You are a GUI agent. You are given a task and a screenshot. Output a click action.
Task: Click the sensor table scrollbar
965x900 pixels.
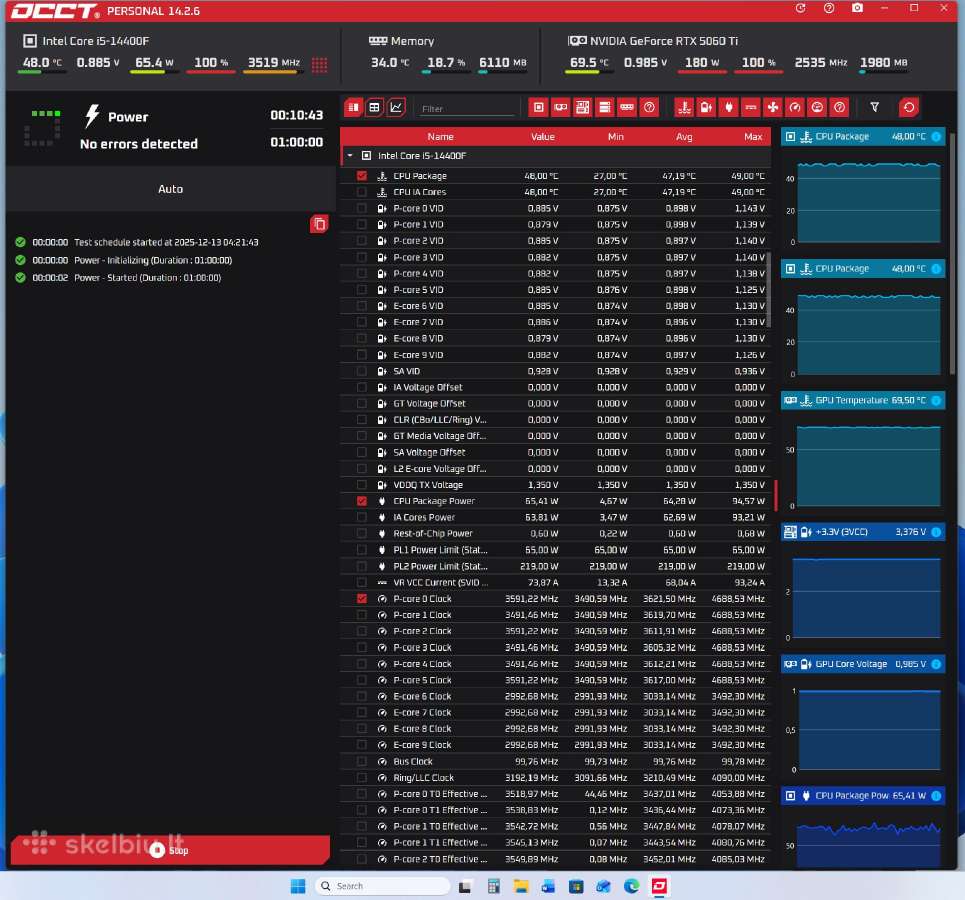pyautogui.click(x=769, y=289)
